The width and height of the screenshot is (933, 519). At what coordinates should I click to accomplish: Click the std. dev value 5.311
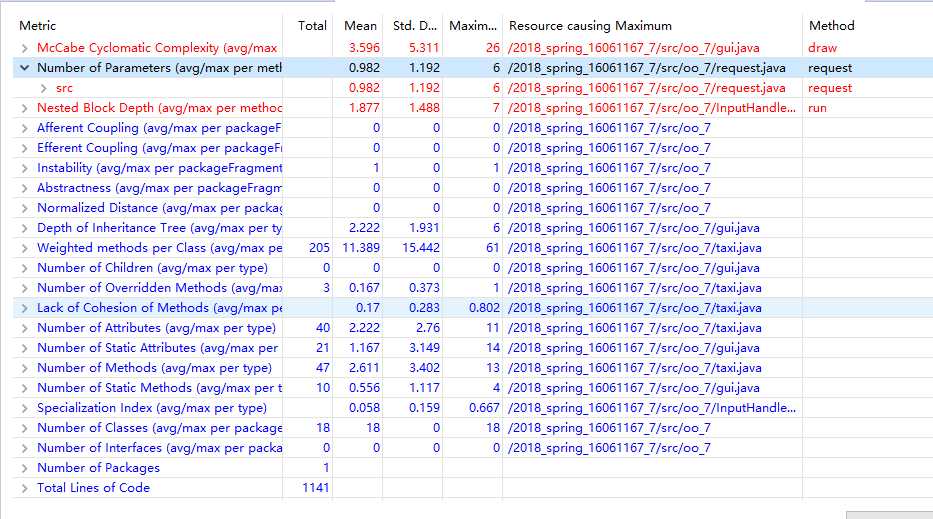pos(424,48)
